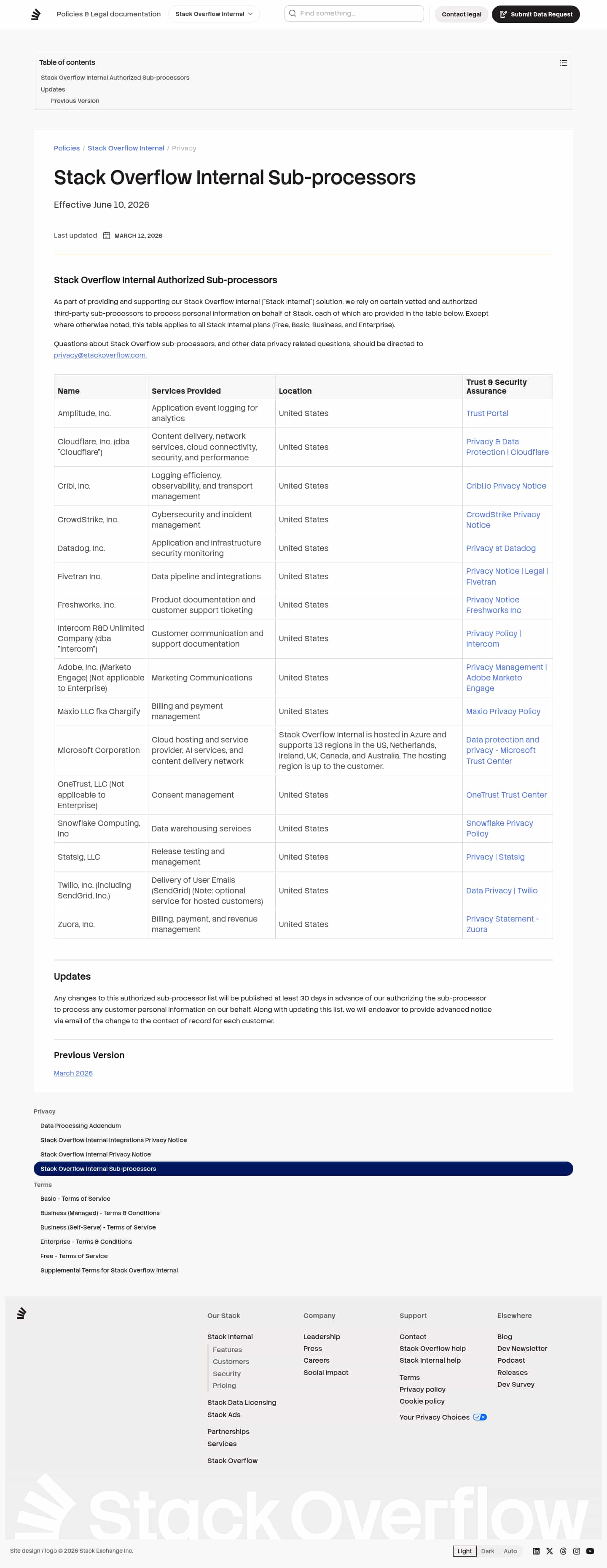Toggle the table of contents list icon

click(563, 63)
